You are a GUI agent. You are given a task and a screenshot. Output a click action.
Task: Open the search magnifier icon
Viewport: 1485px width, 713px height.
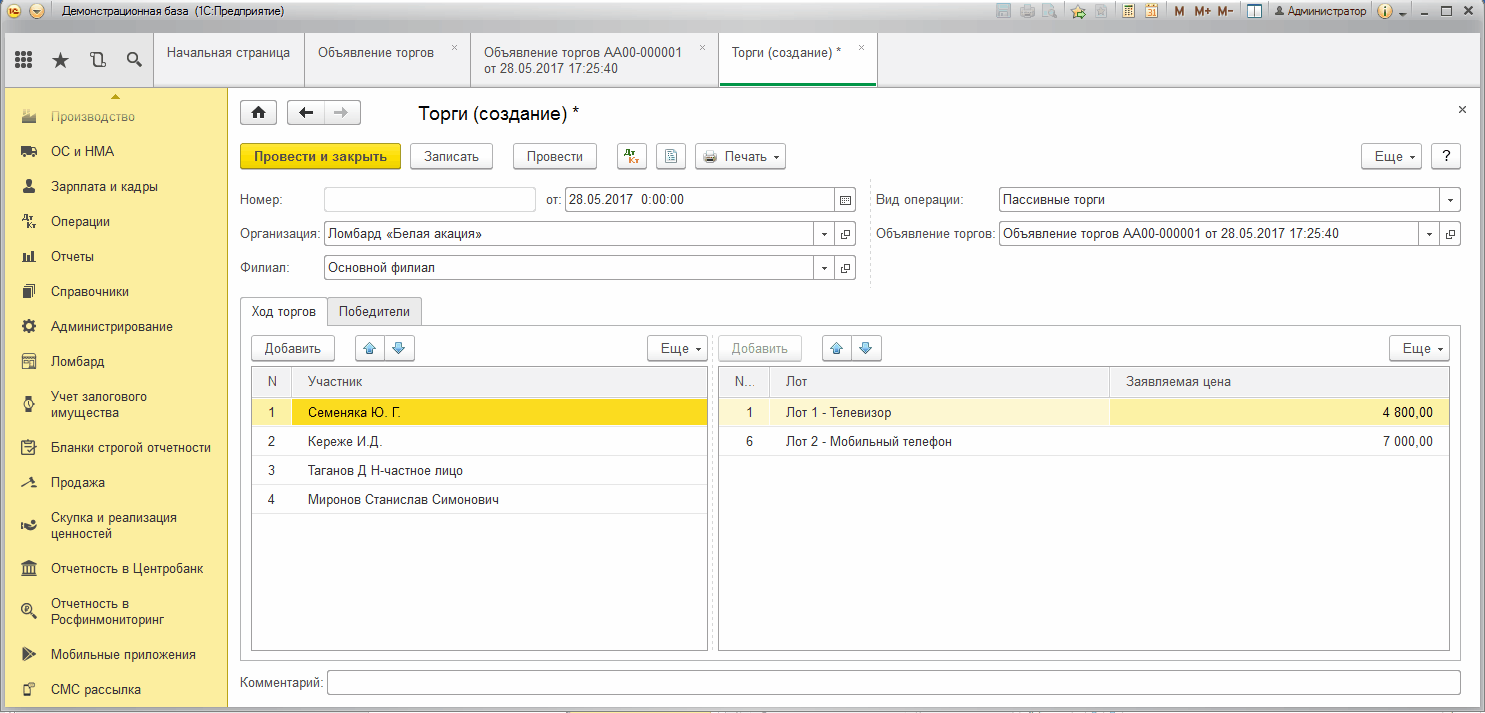coord(133,60)
